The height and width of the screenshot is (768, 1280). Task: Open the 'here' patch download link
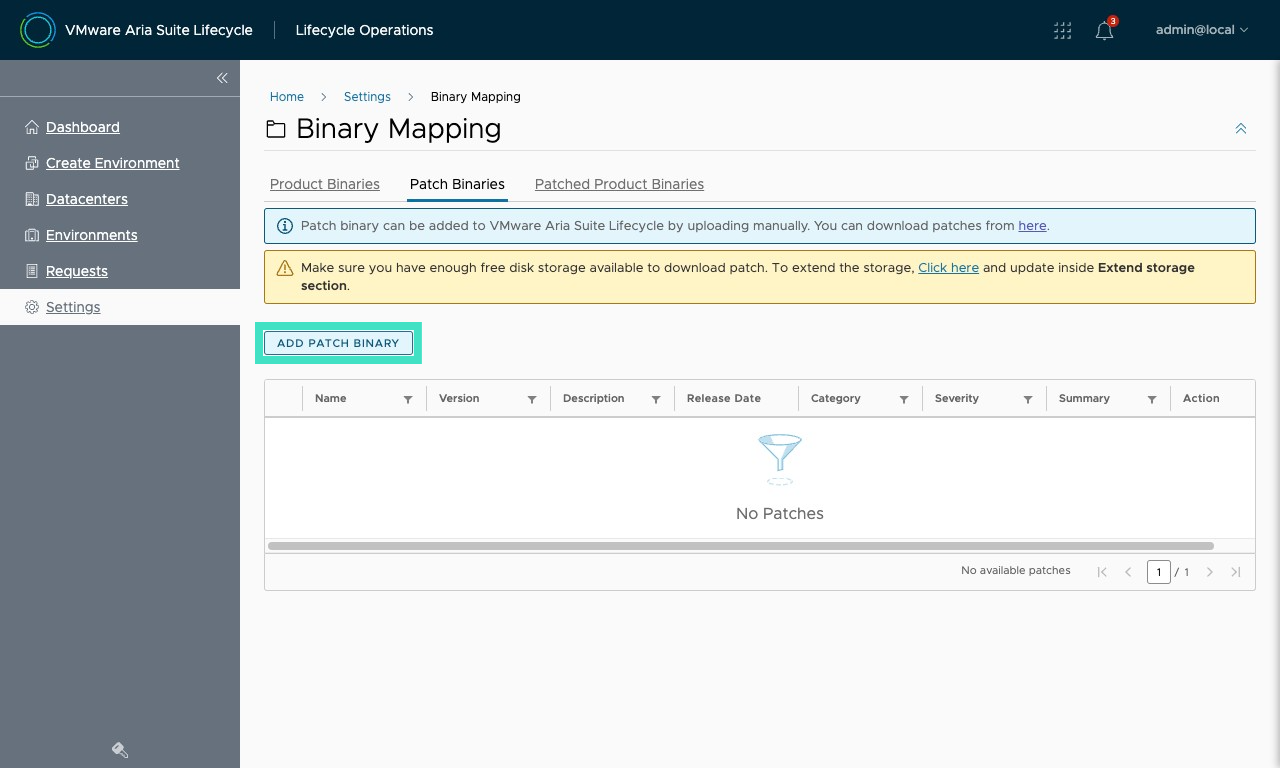tap(1032, 226)
